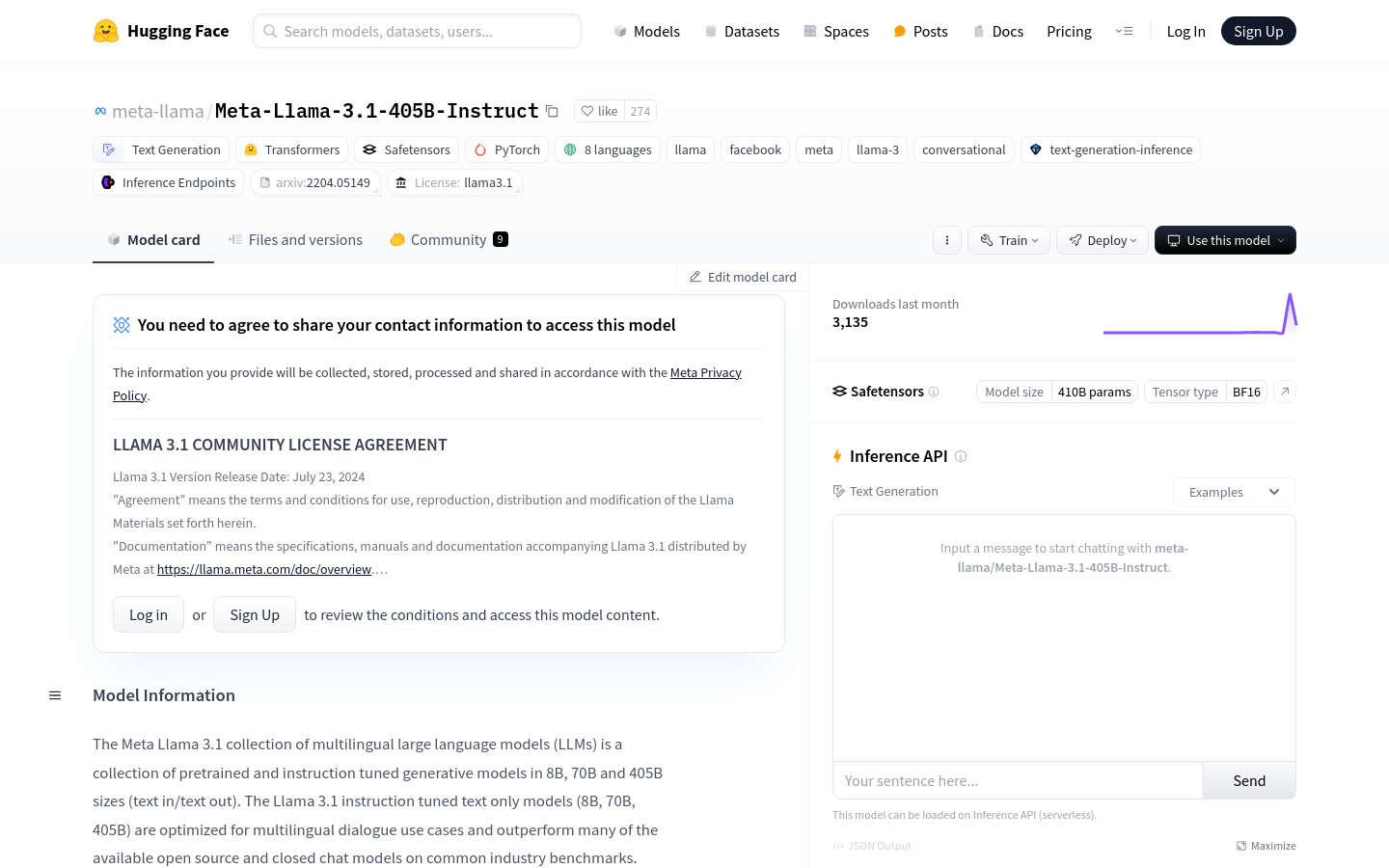This screenshot has height=868, width=1389.
Task: Copy the model name with copy icon
Action: point(552,111)
